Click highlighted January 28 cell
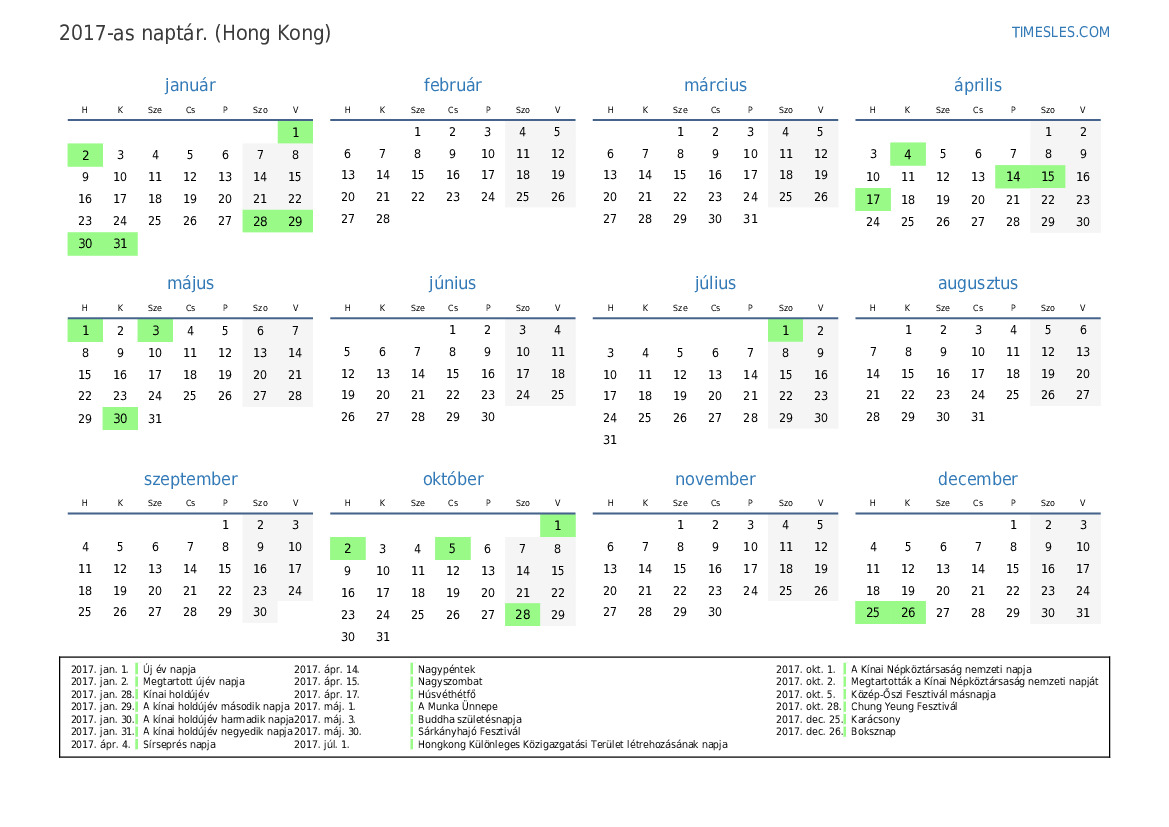Image resolution: width=1169 pixels, height=827 pixels. coord(260,221)
